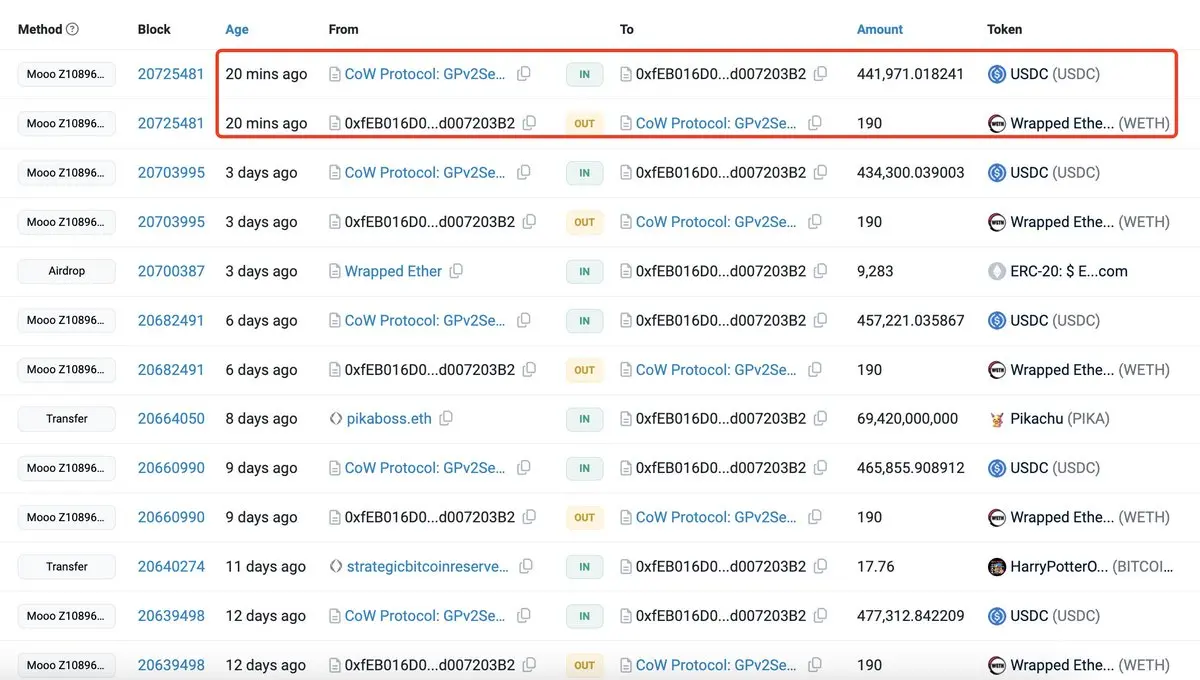Click USDC token icon in 477,312.842209 row
The height and width of the screenshot is (680, 1200).
click(996, 616)
